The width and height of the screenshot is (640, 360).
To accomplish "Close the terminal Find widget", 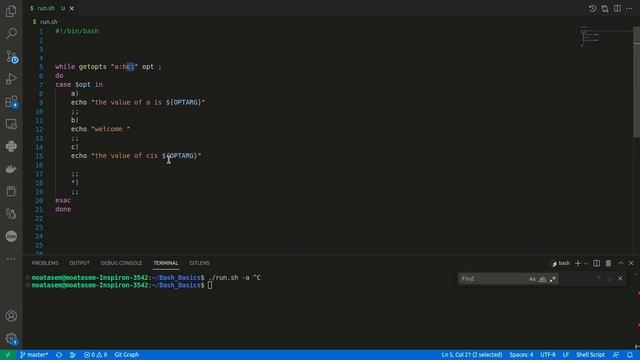I will [x=620, y=279].
